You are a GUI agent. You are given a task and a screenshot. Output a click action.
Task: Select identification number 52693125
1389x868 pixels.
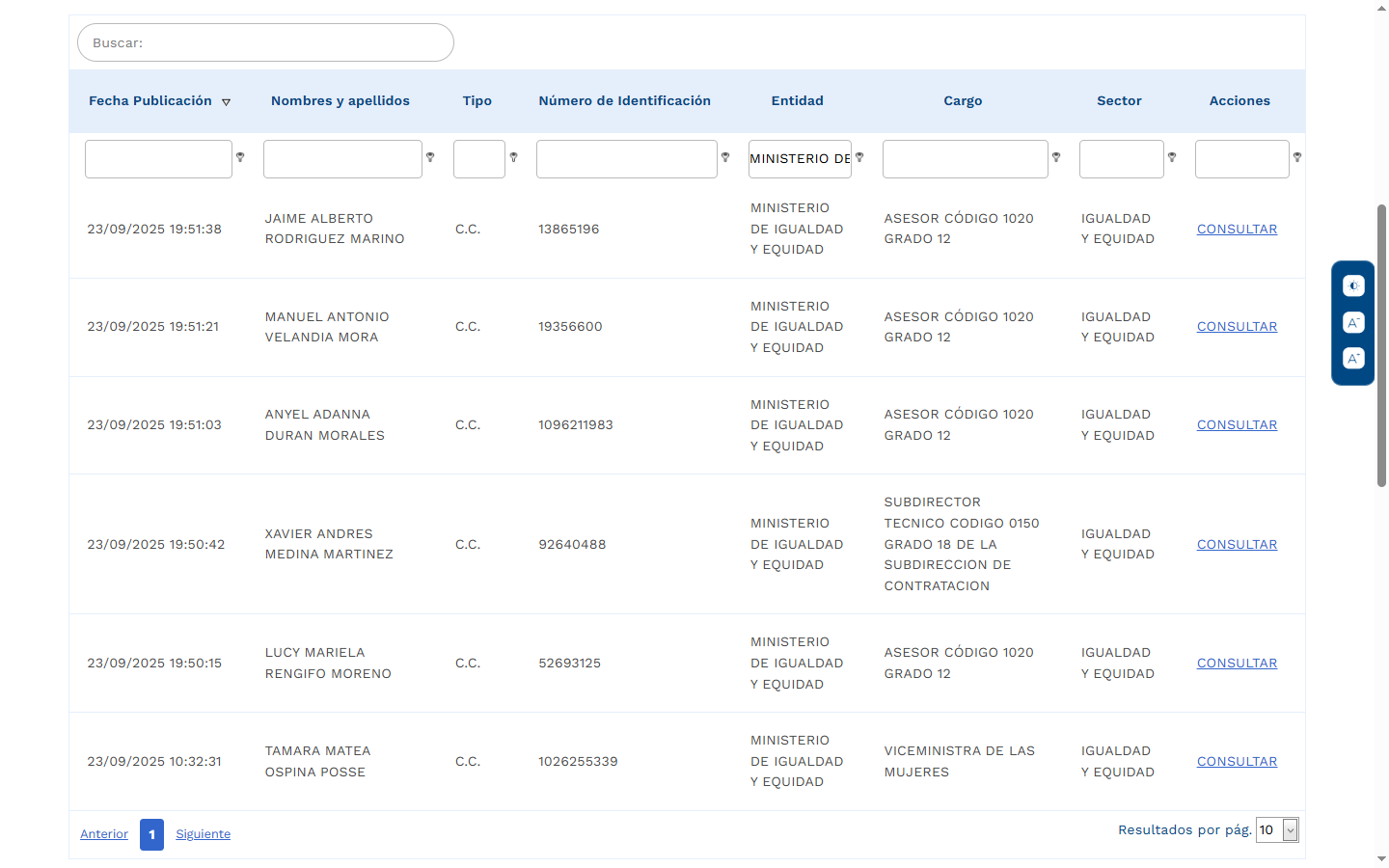point(569,663)
